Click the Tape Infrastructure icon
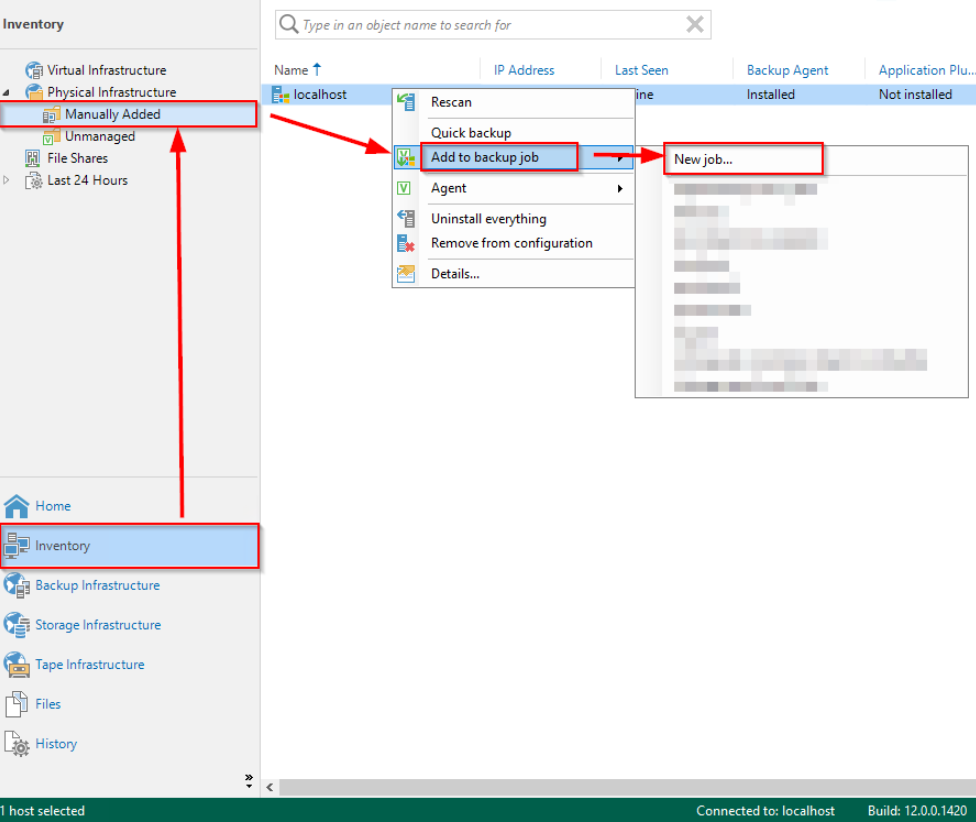 (x=17, y=664)
